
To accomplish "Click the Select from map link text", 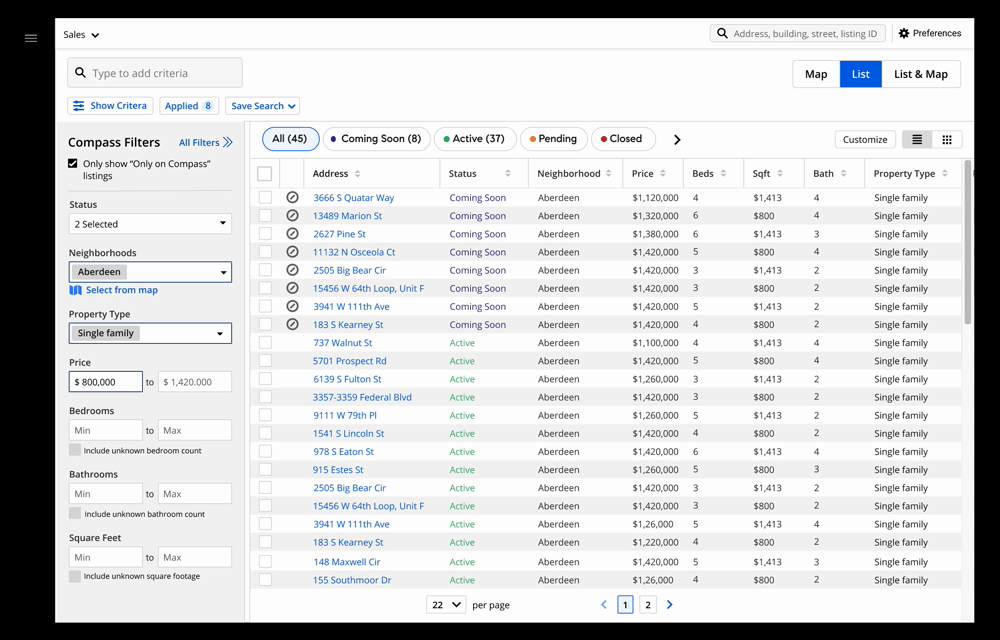I will pyautogui.click(x=122, y=290).
